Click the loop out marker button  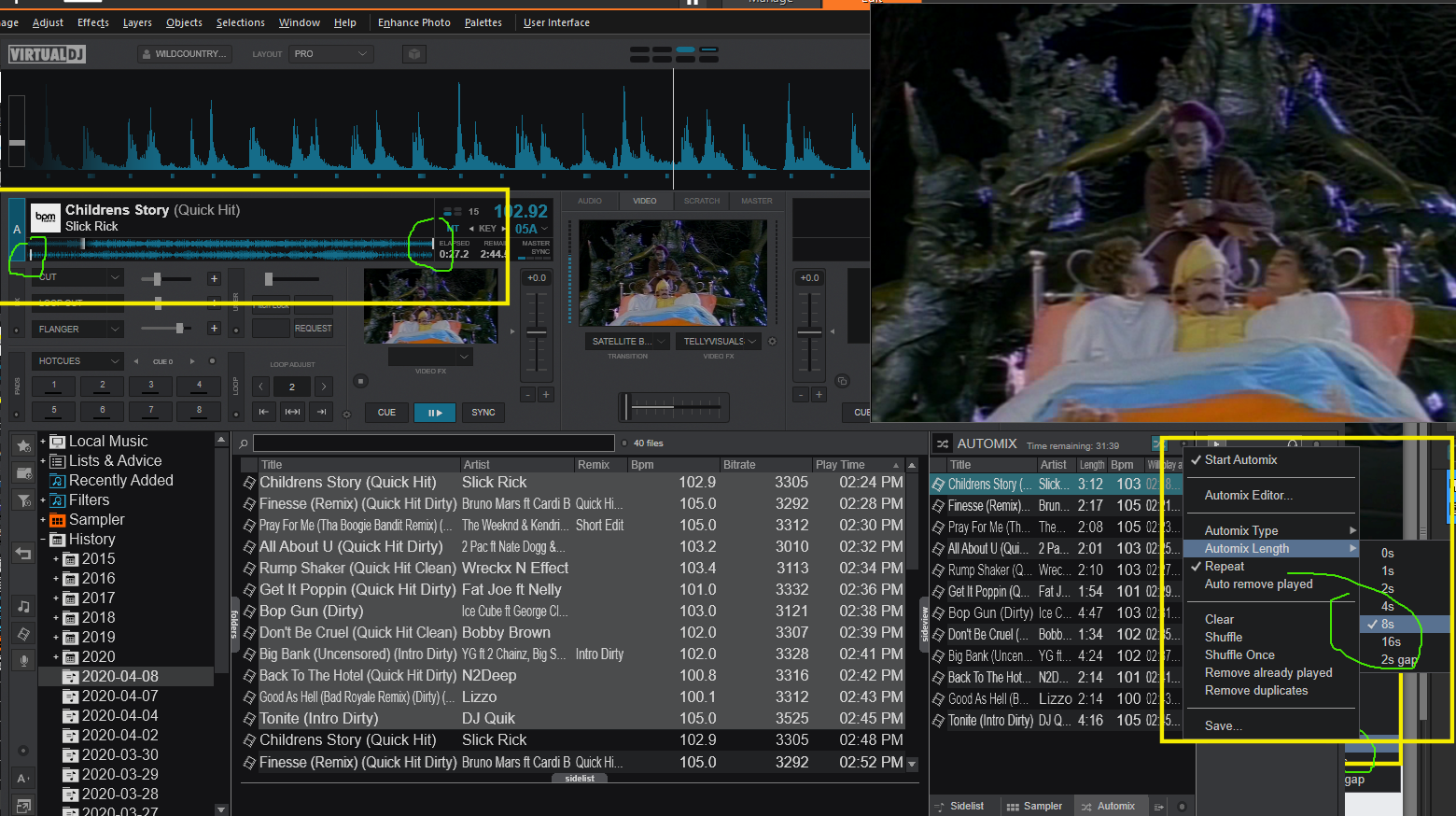pos(322,412)
